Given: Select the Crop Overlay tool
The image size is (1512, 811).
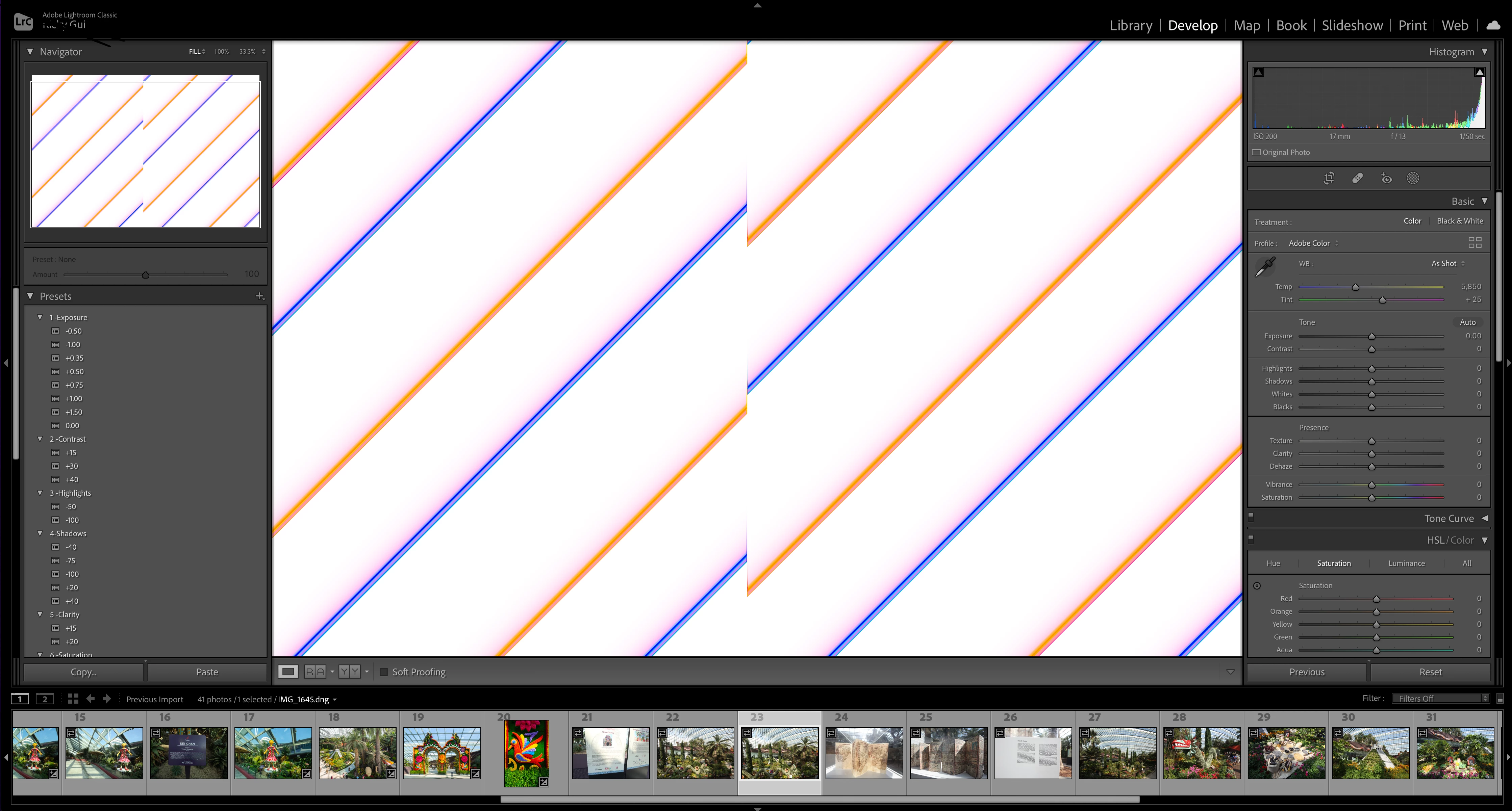Looking at the screenshot, I should (1329, 178).
